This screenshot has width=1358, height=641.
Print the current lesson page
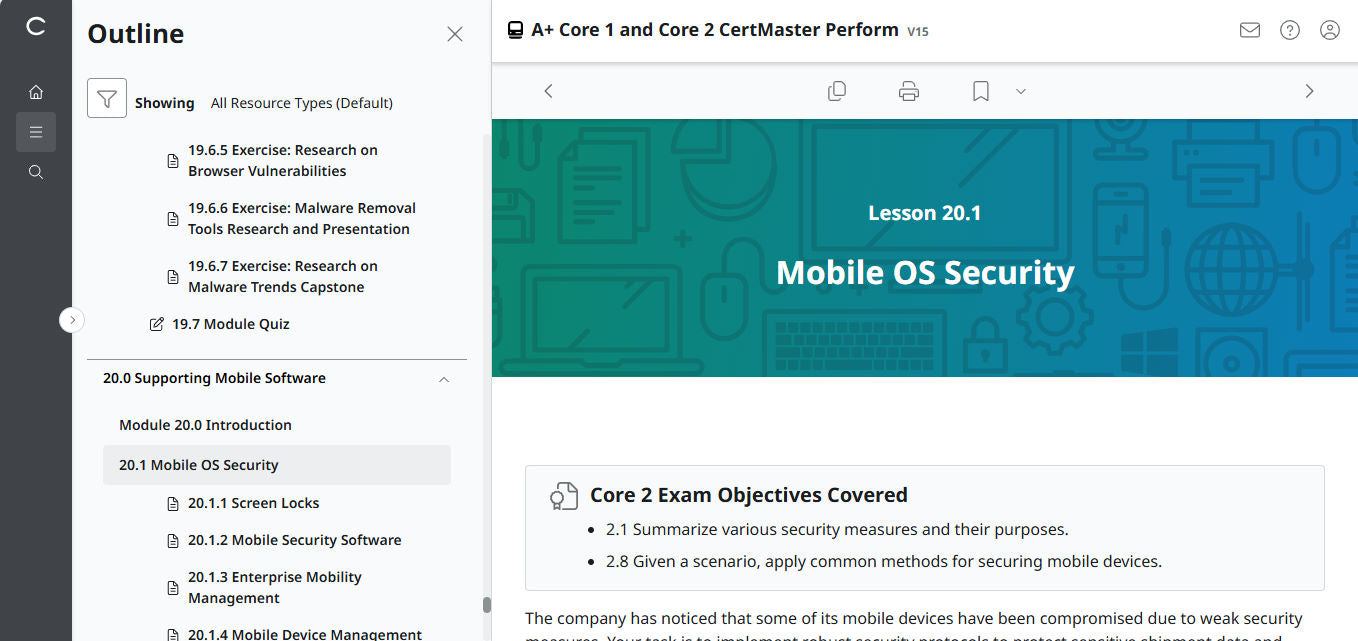[908, 90]
